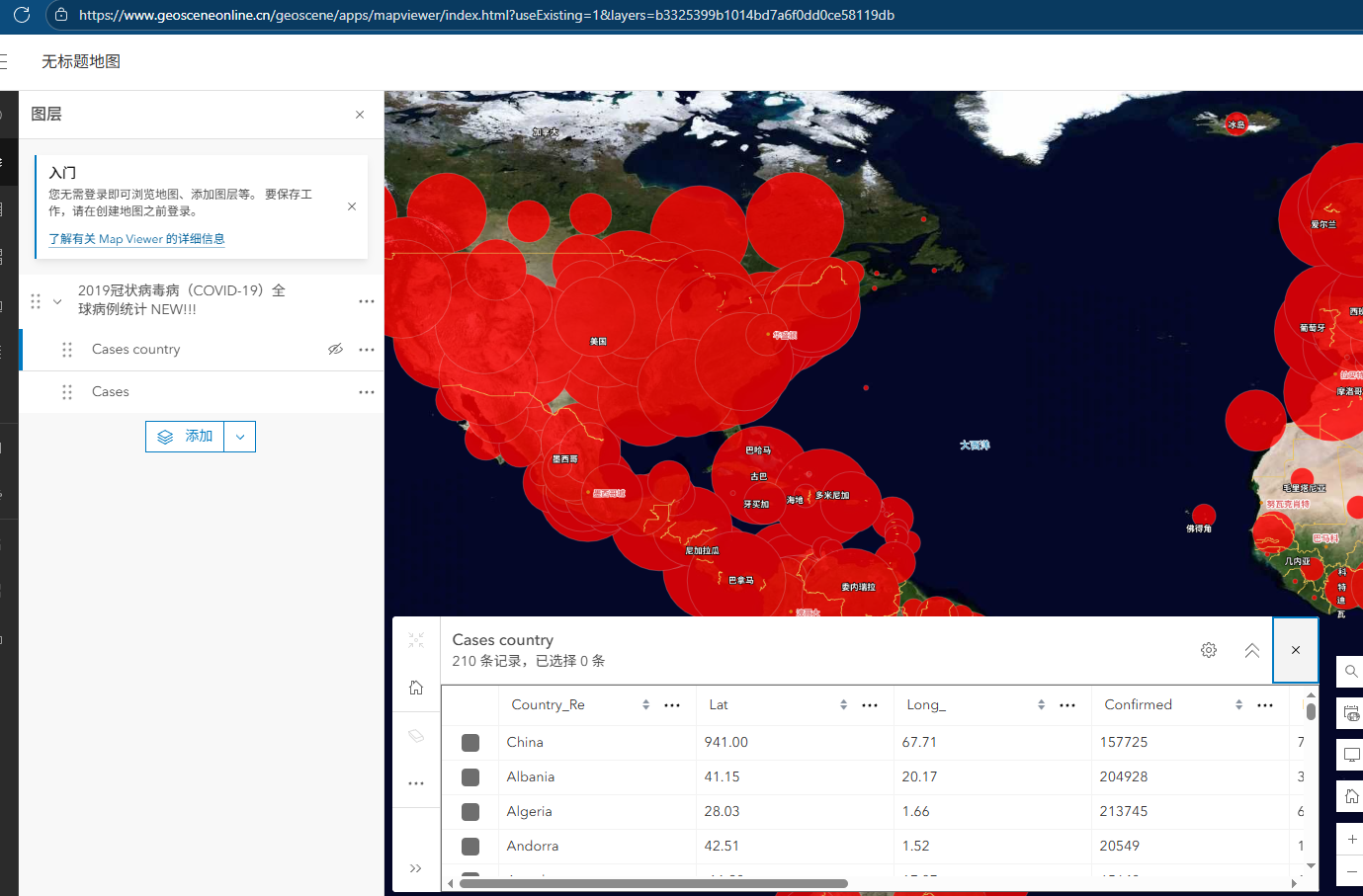Click the Country_Re column header
Viewport: 1363px width, 896px height.
click(548, 705)
